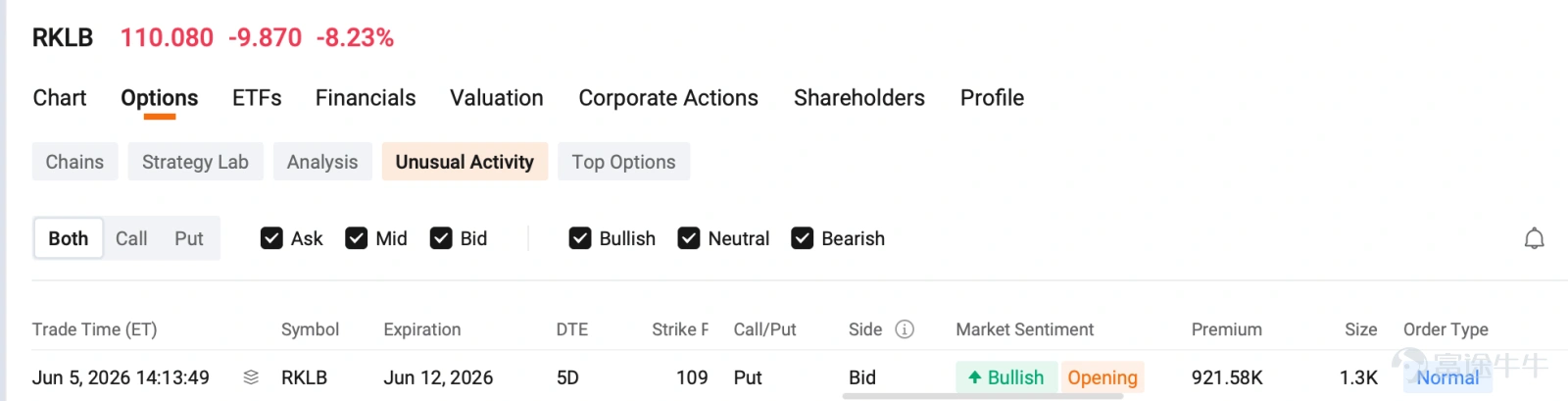Click the alert bell icon
Viewport: 1568px width, 401px height.
point(1534,238)
